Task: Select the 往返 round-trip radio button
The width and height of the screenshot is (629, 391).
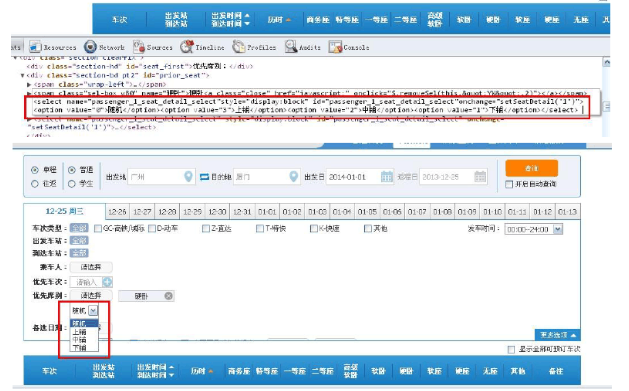Action: (35, 184)
